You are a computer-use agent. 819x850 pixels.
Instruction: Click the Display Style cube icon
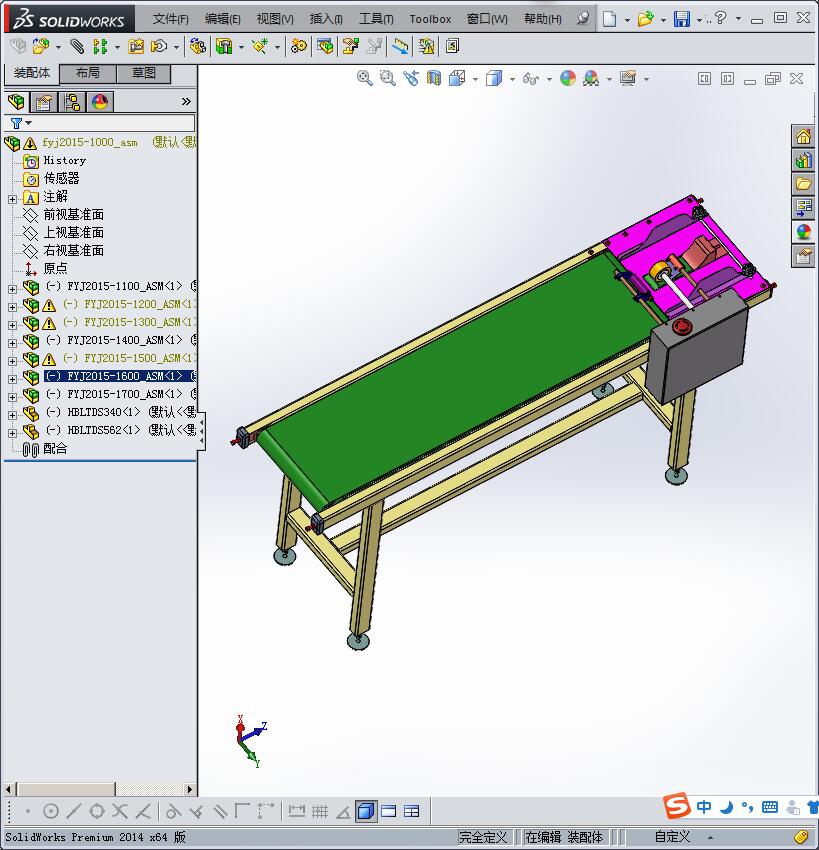click(494, 79)
